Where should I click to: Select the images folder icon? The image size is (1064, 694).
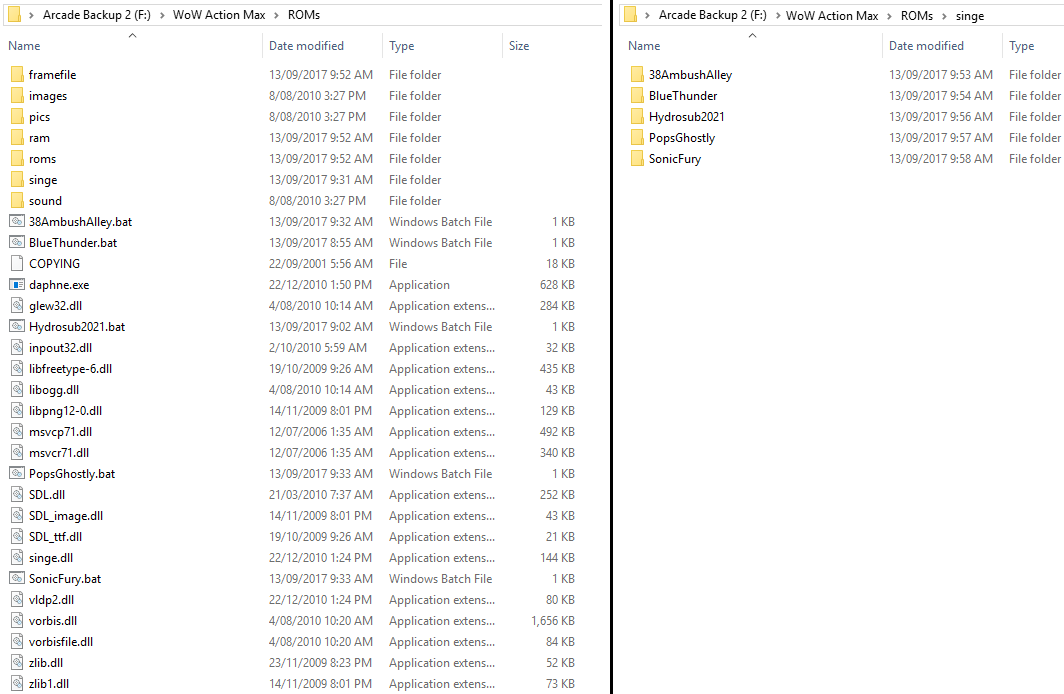click(x=17, y=95)
